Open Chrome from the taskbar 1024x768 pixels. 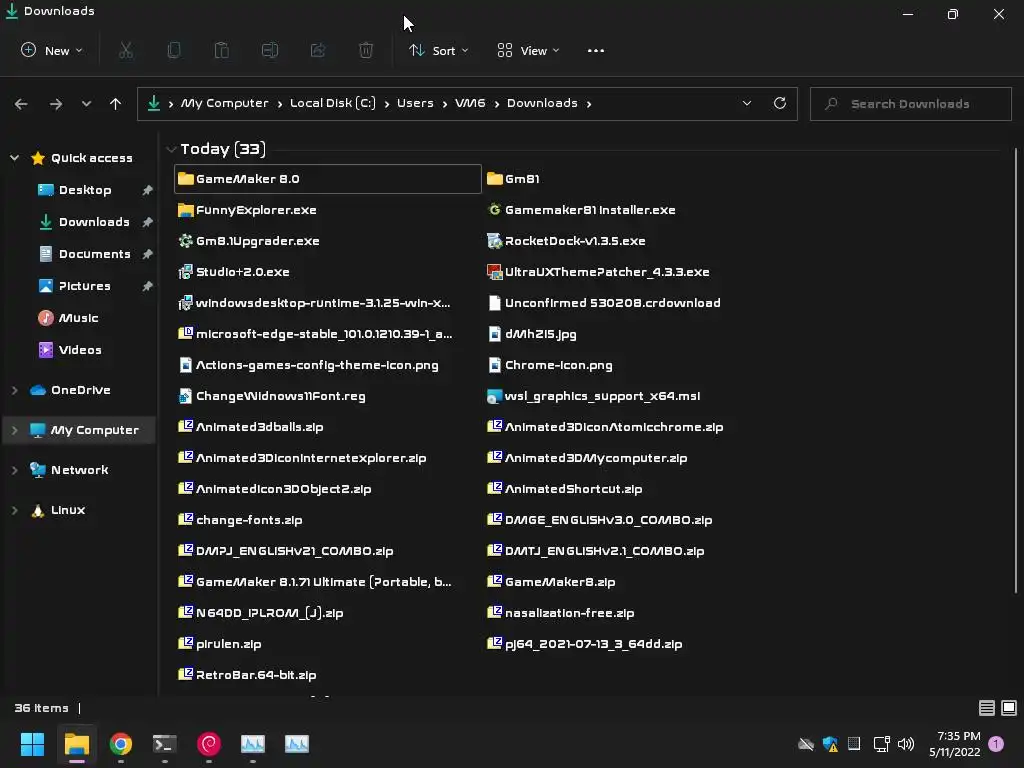point(121,744)
